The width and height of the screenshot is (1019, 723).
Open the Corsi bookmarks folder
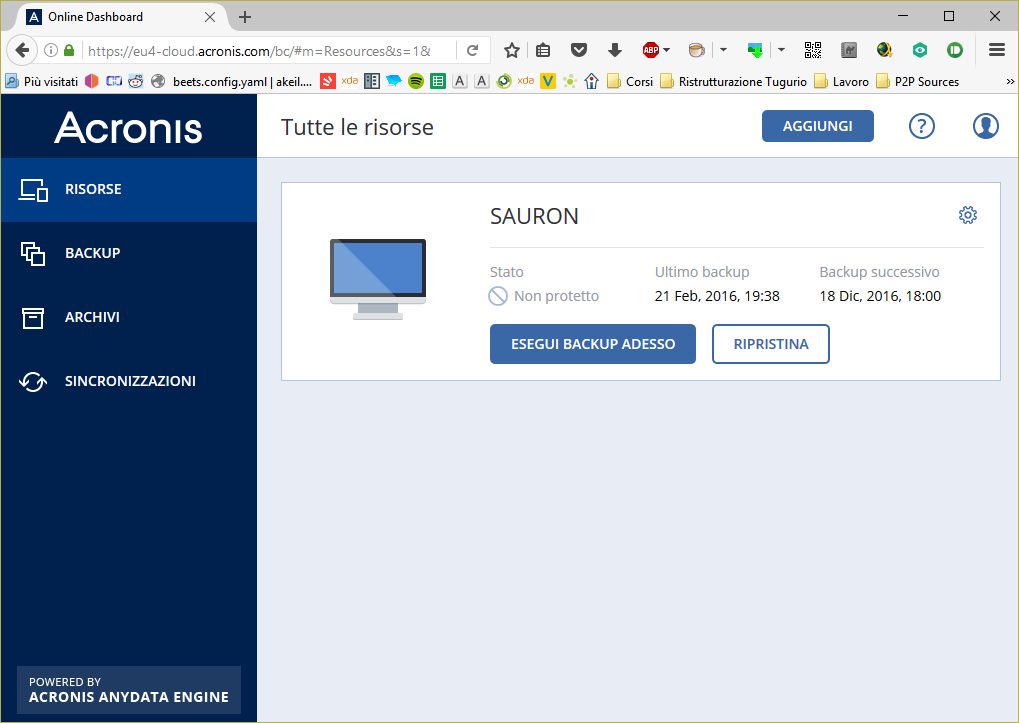click(x=630, y=82)
